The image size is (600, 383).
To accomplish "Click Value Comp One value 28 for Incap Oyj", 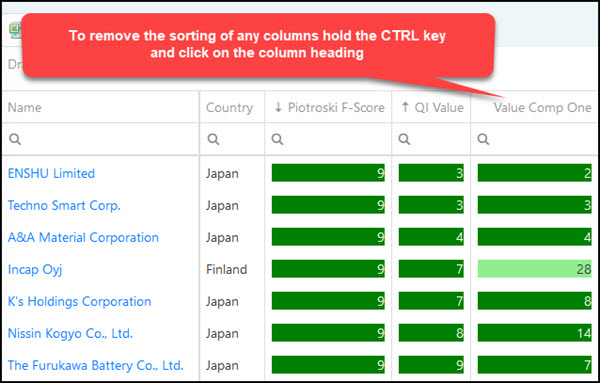I will (x=535, y=269).
